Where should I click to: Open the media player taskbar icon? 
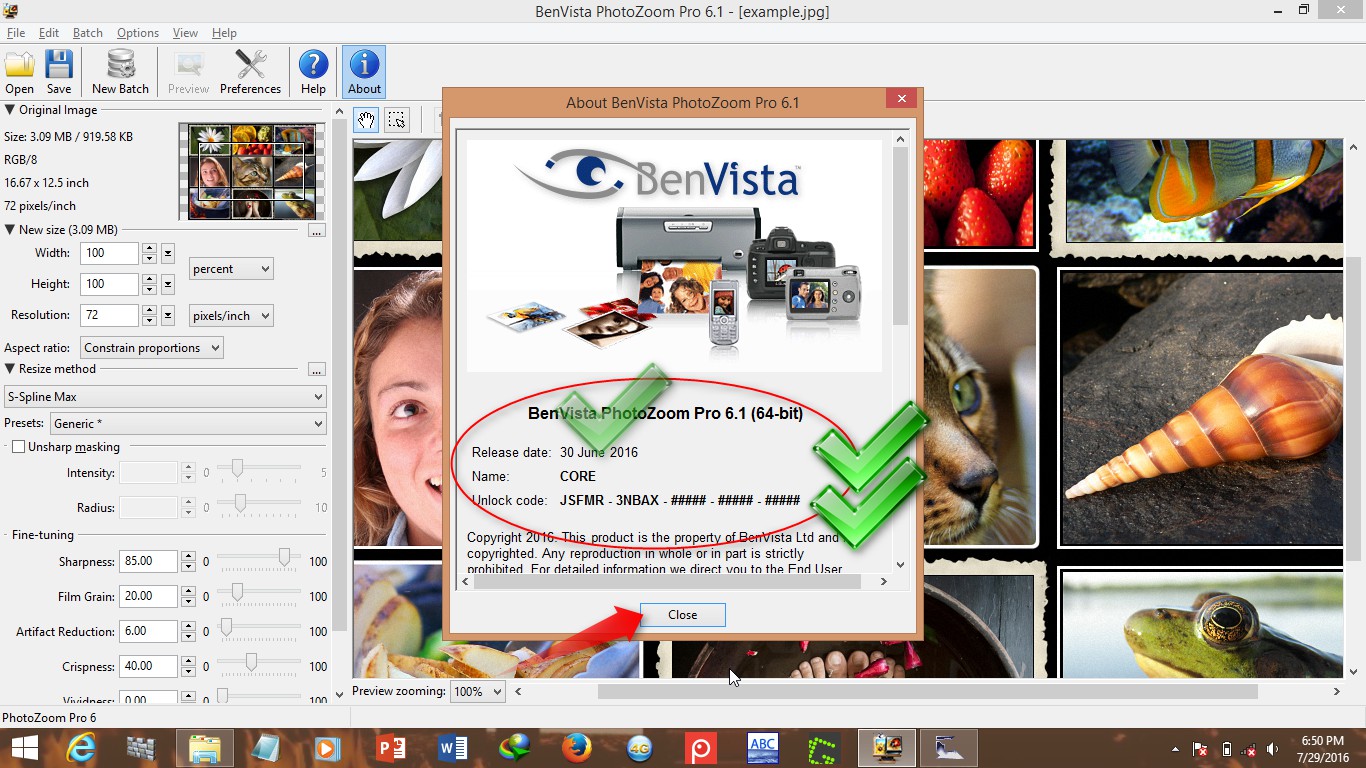[327, 747]
